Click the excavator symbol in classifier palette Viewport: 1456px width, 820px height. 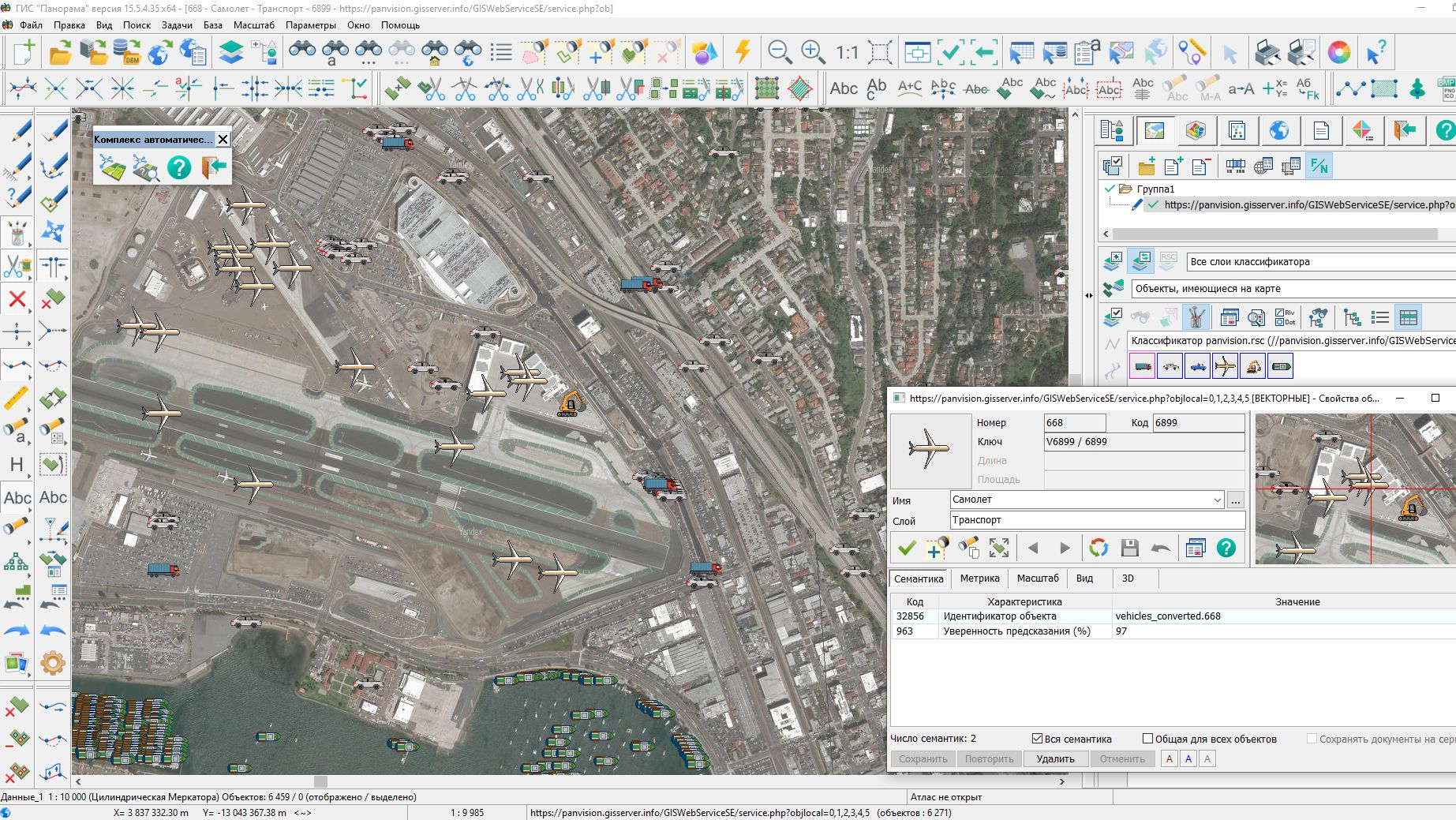(1252, 365)
